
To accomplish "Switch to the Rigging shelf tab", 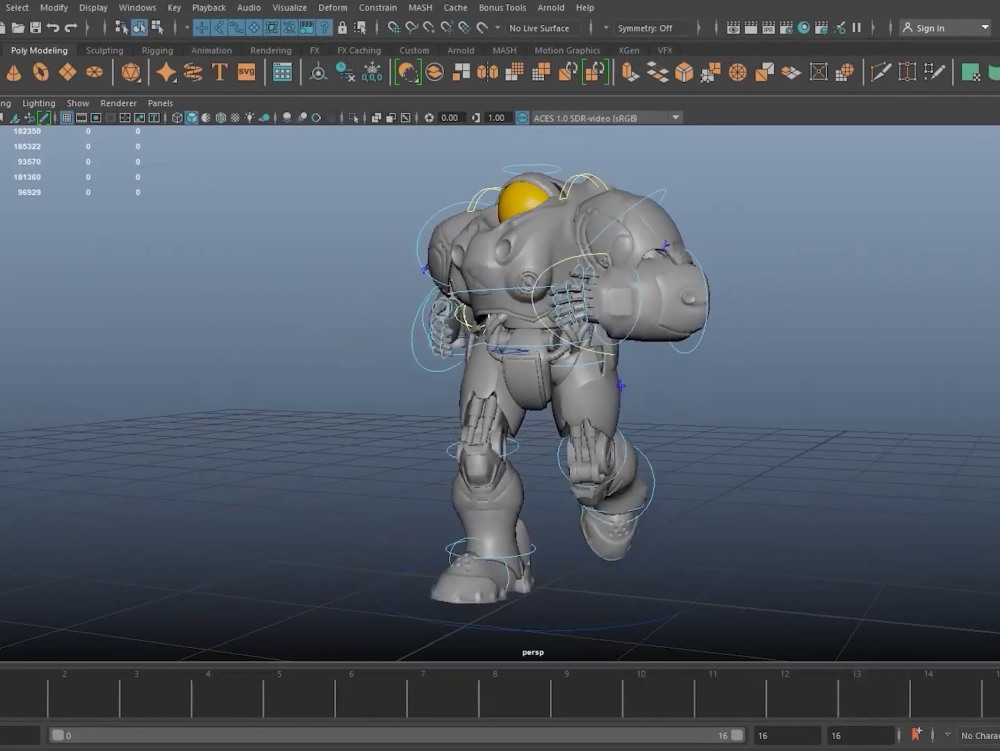I will (157, 50).
